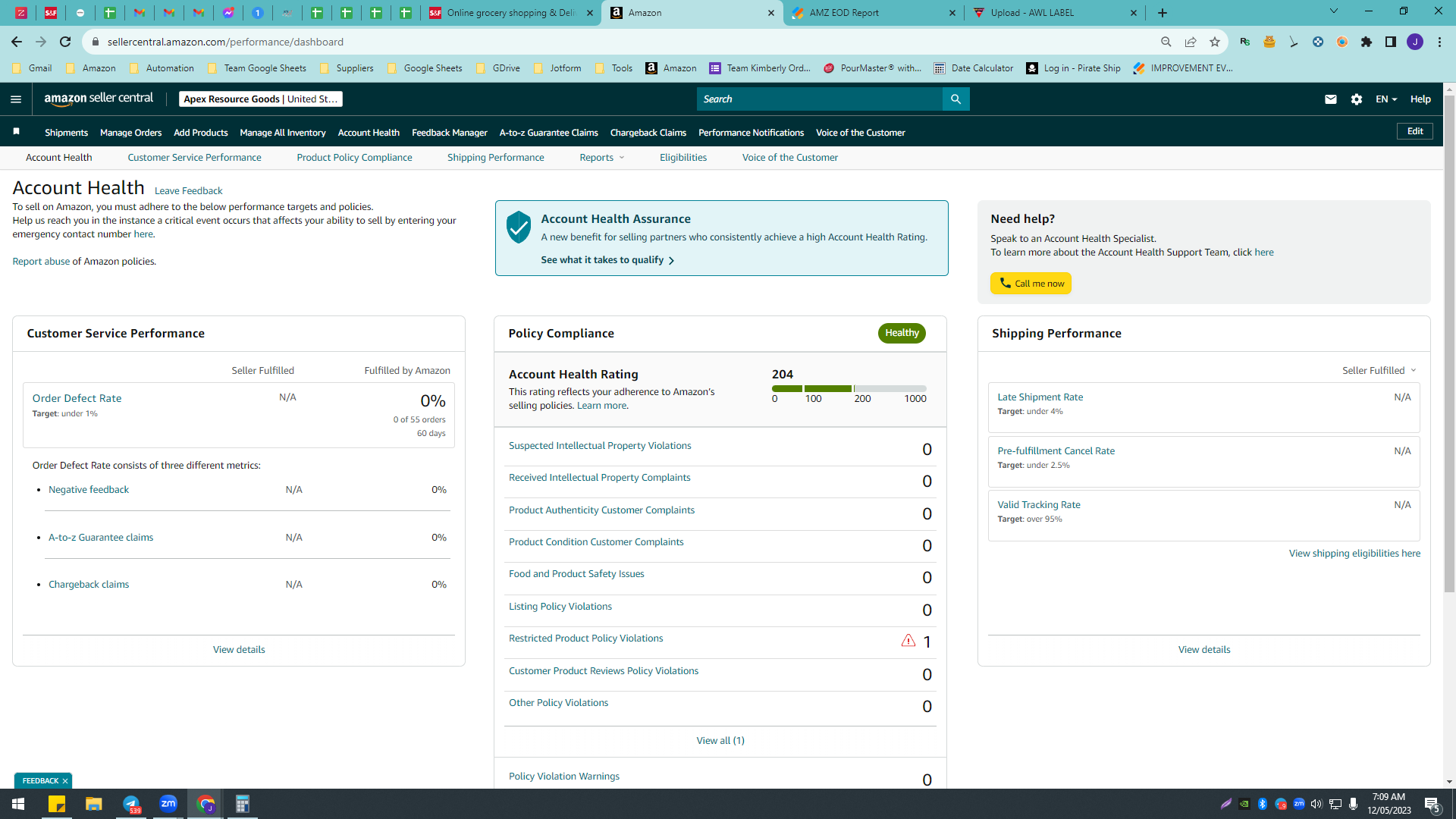Open the Calculator app in taskbar
Screen dimensions: 1456x819
tap(243, 804)
